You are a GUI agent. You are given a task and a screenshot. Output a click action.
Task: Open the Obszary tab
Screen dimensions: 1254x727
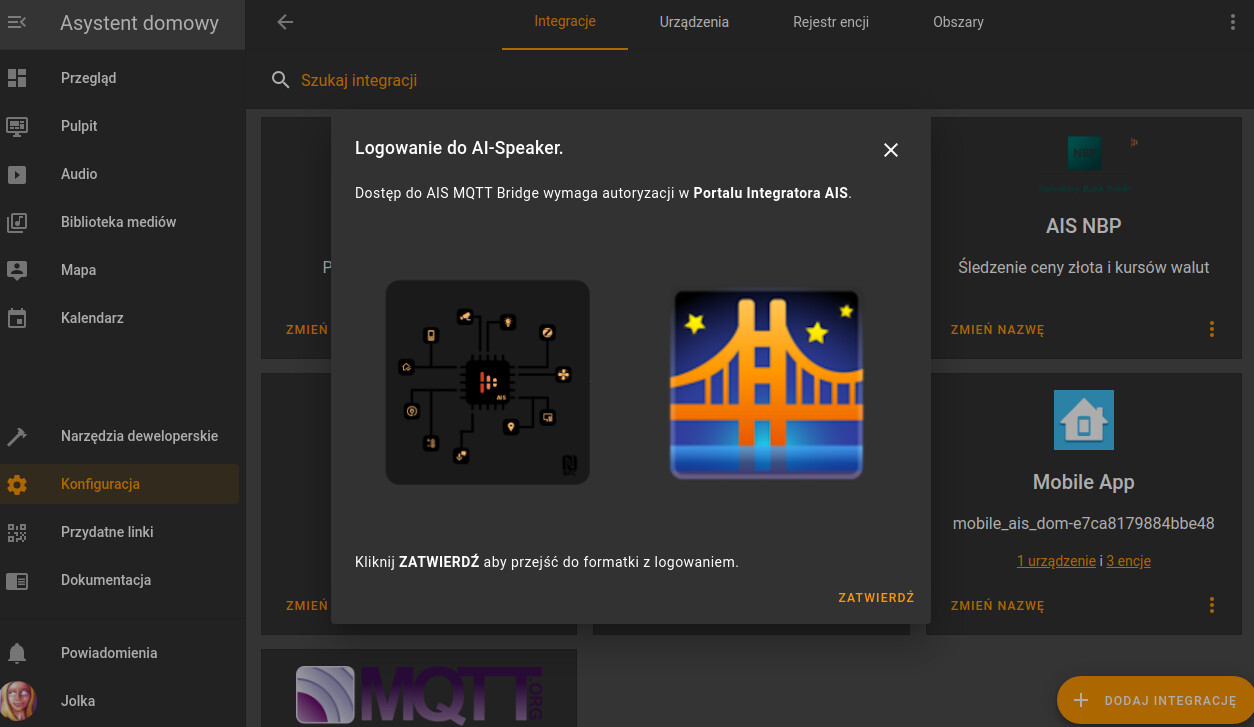958,22
